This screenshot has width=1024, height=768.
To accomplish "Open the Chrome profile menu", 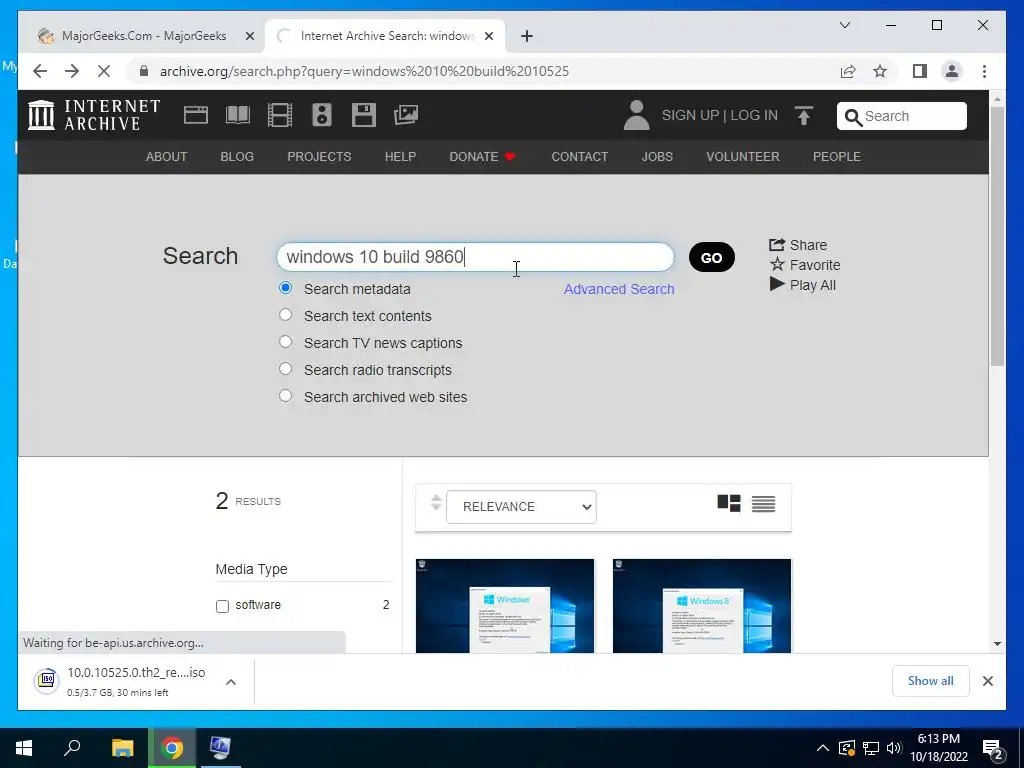I will coord(952,71).
